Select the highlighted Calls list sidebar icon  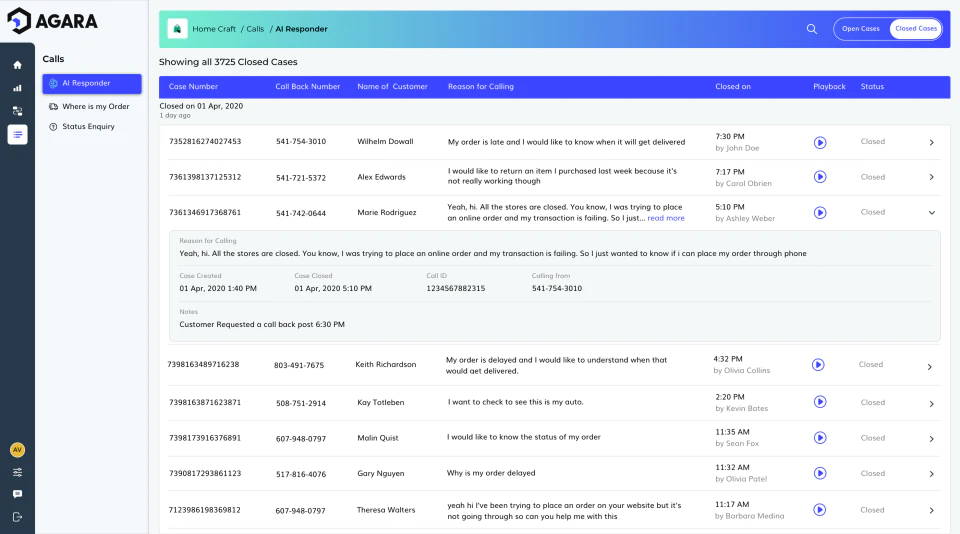(x=17, y=134)
